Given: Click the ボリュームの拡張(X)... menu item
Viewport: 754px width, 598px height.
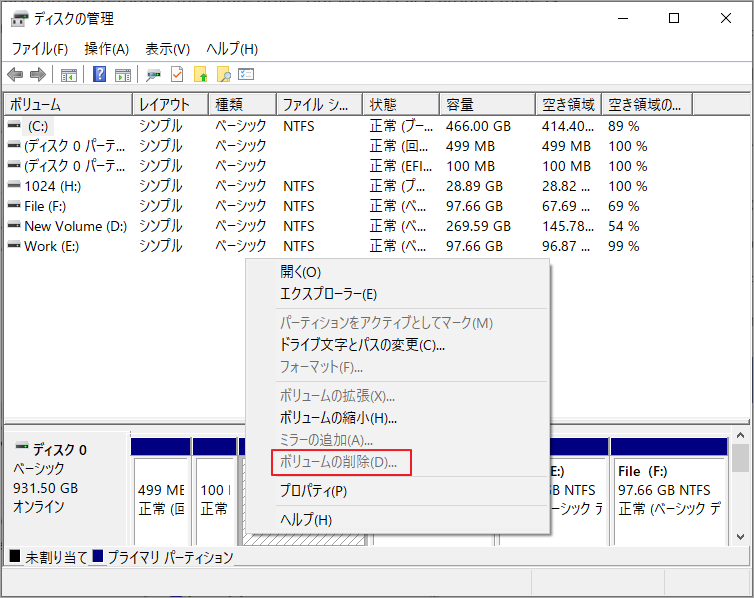Looking at the screenshot, I should 398,396.
